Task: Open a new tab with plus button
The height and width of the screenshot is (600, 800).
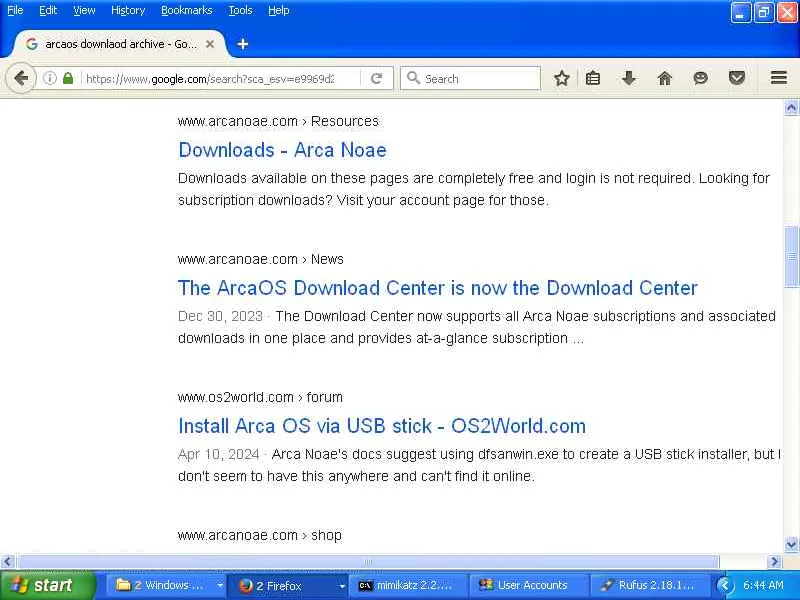Action: tap(243, 44)
